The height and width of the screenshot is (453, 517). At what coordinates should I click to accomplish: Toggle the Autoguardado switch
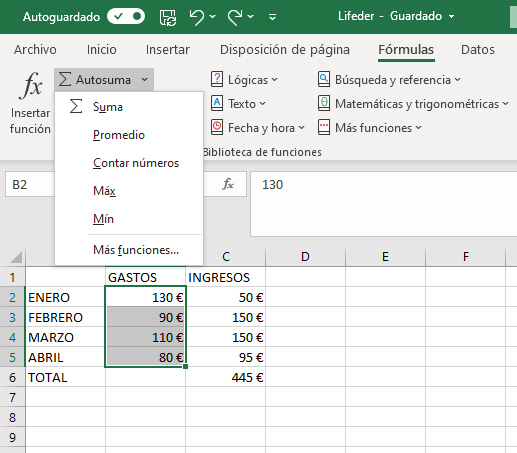click(x=126, y=16)
